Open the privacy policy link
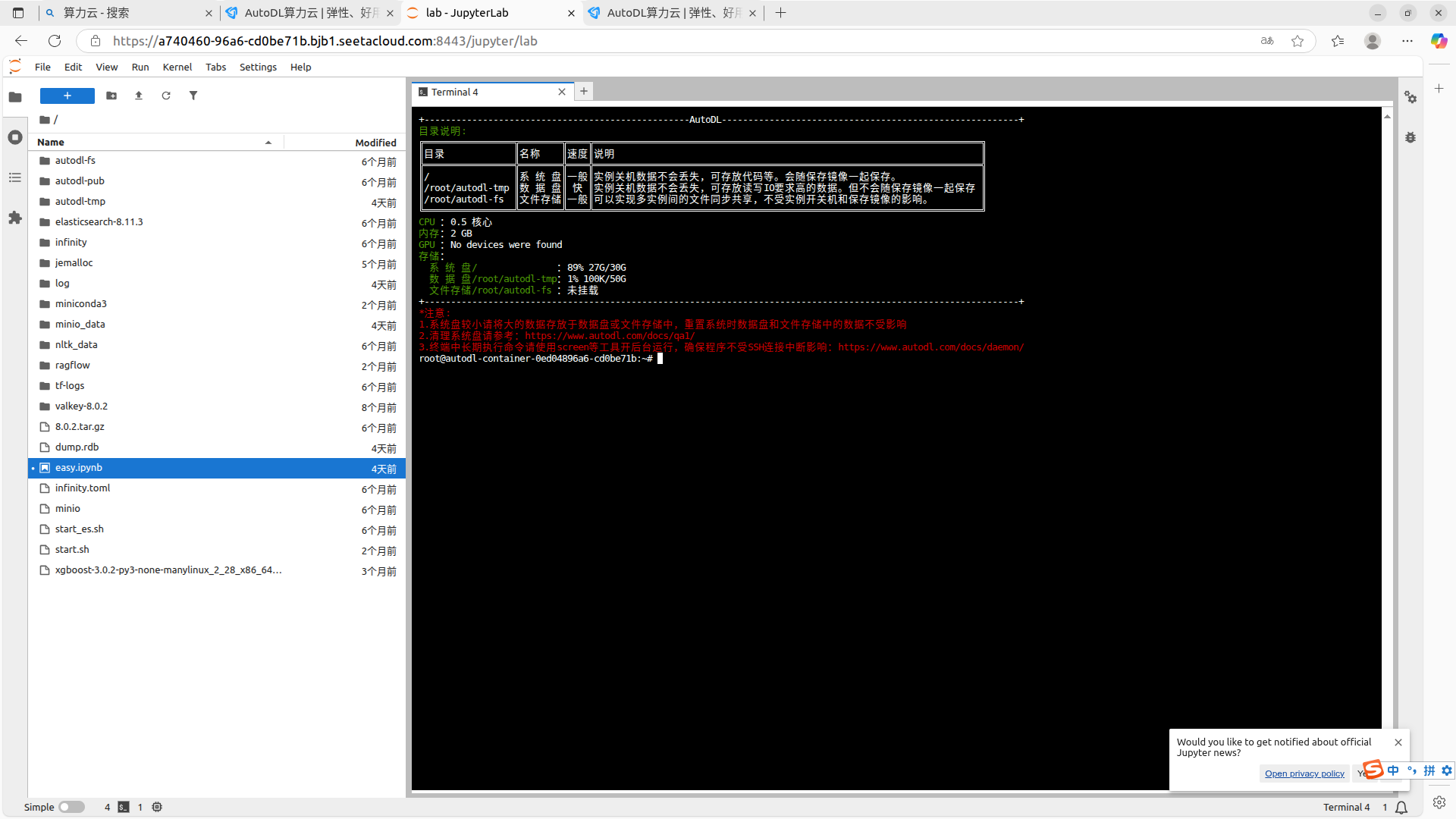The height and width of the screenshot is (819, 1456). (1304, 773)
